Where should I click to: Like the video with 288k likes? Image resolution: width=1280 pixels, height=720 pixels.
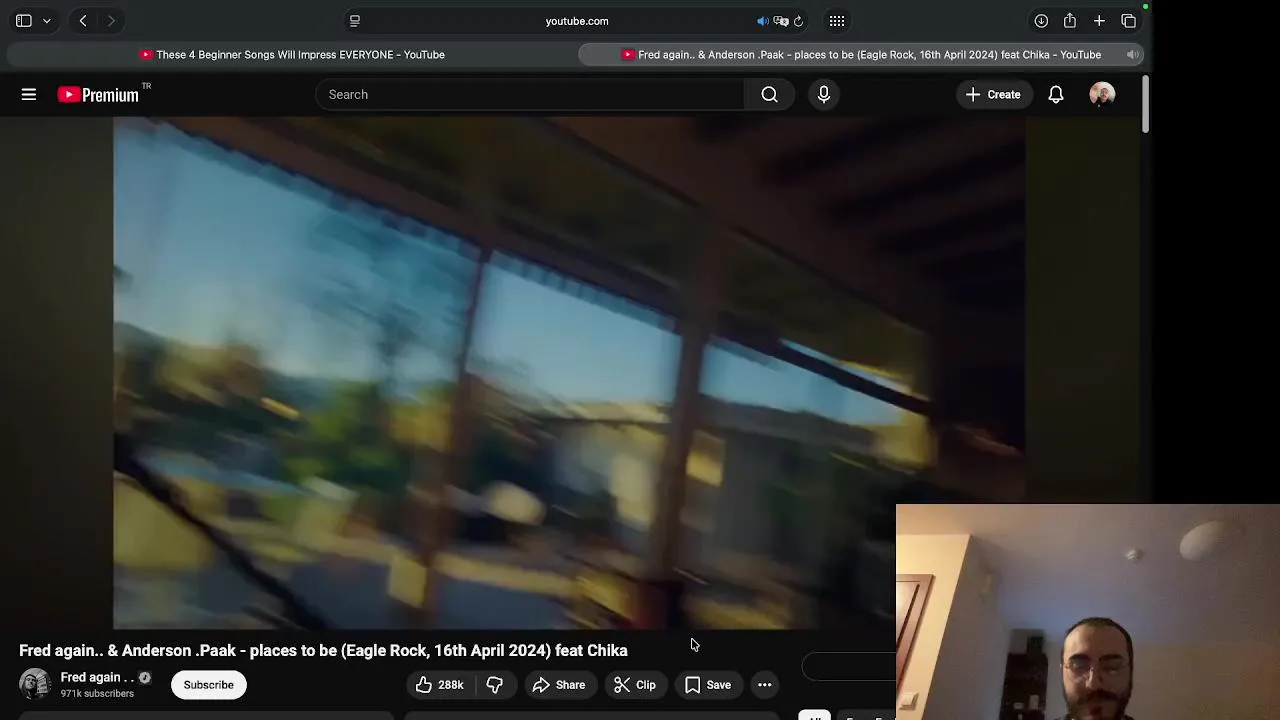point(440,685)
